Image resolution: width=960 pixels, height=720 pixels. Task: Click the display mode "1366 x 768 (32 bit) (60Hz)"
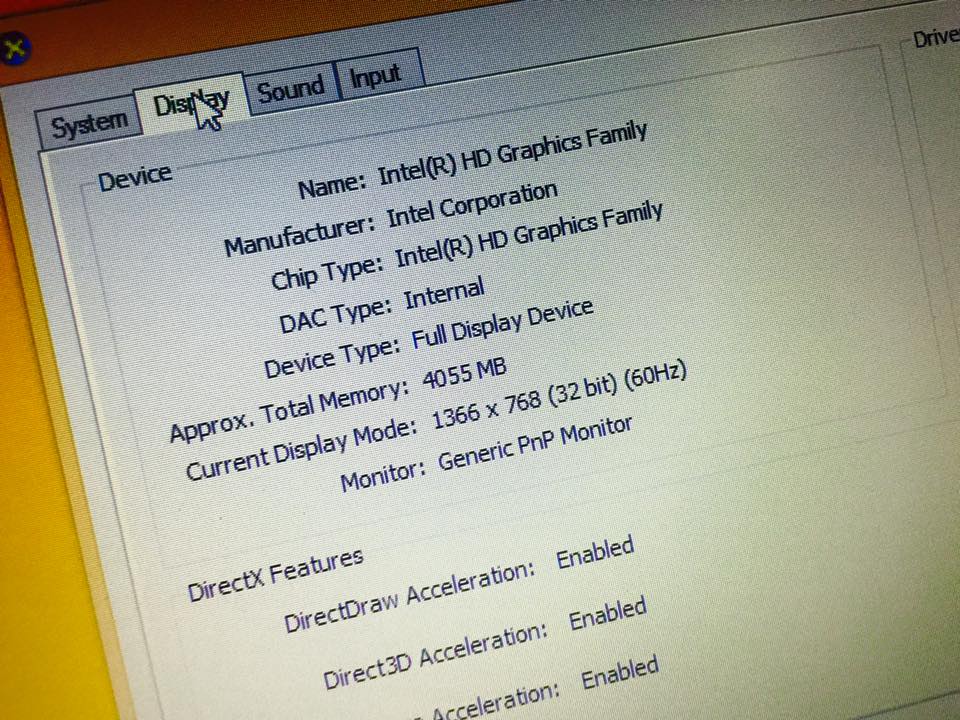560,396
